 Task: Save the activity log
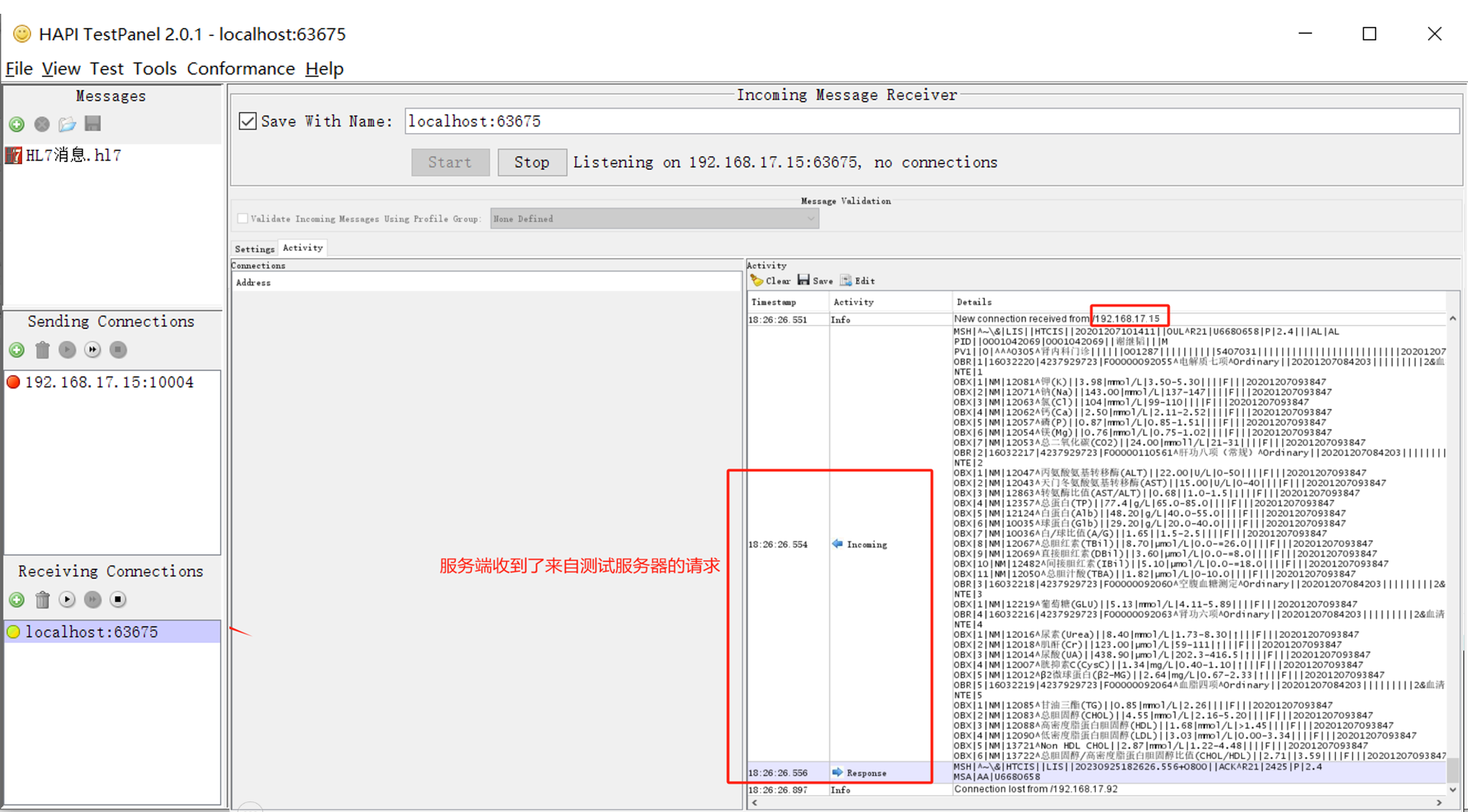tap(815, 281)
